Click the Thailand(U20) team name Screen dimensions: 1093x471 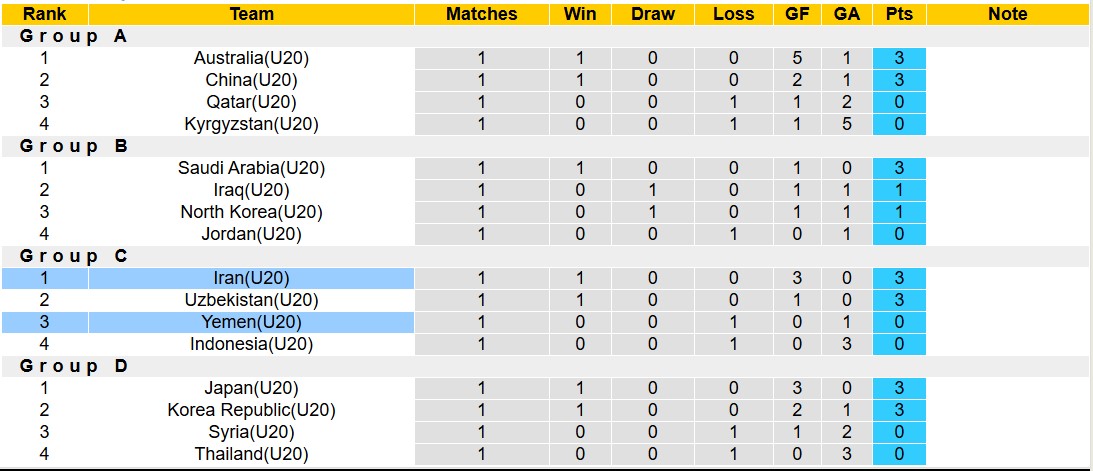click(x=251, y=454)
